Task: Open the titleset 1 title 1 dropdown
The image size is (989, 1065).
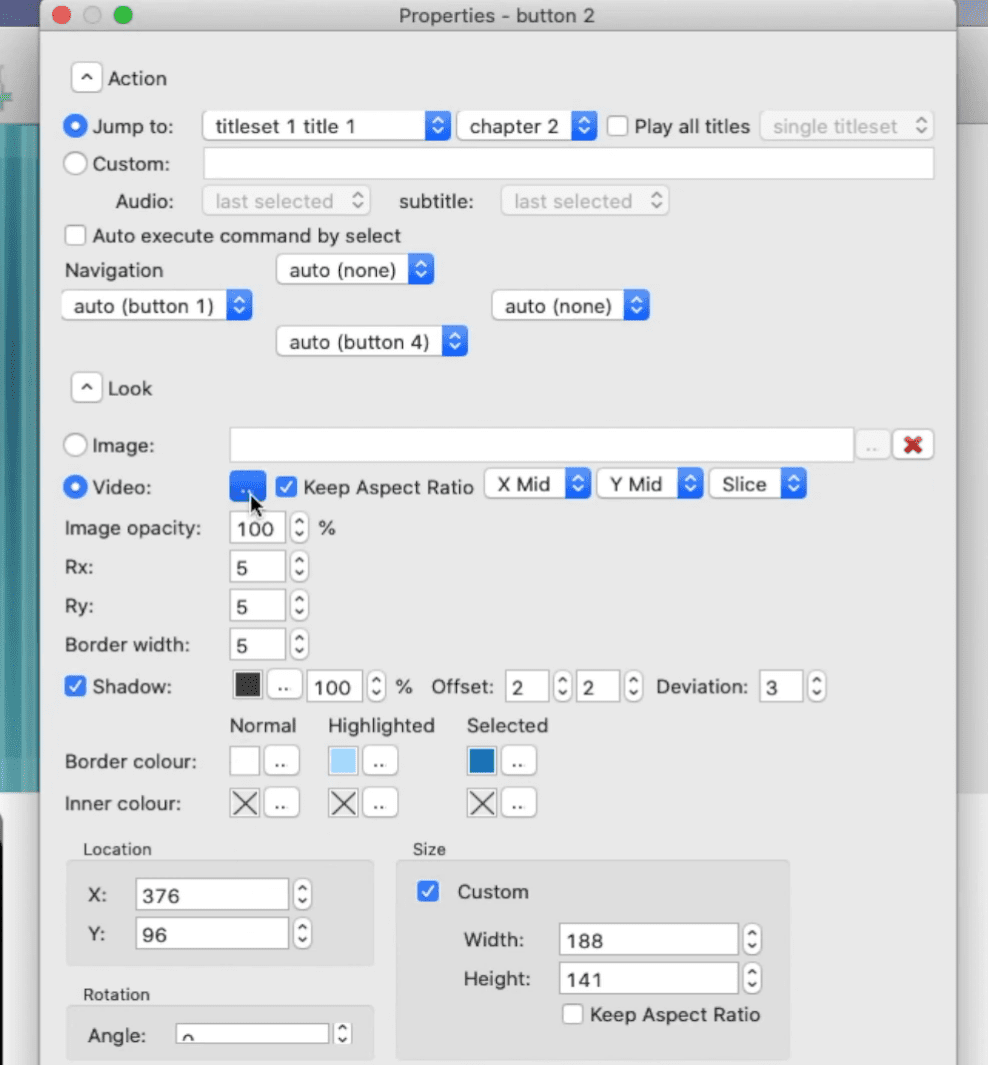Action: point(326,126)
